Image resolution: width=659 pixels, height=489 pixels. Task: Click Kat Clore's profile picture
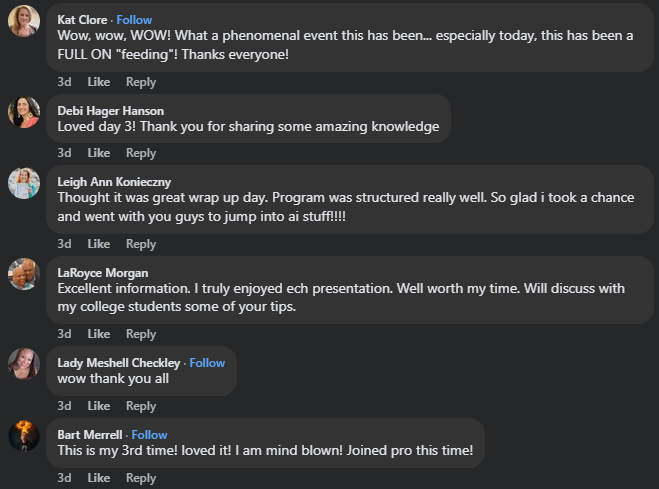24,22
